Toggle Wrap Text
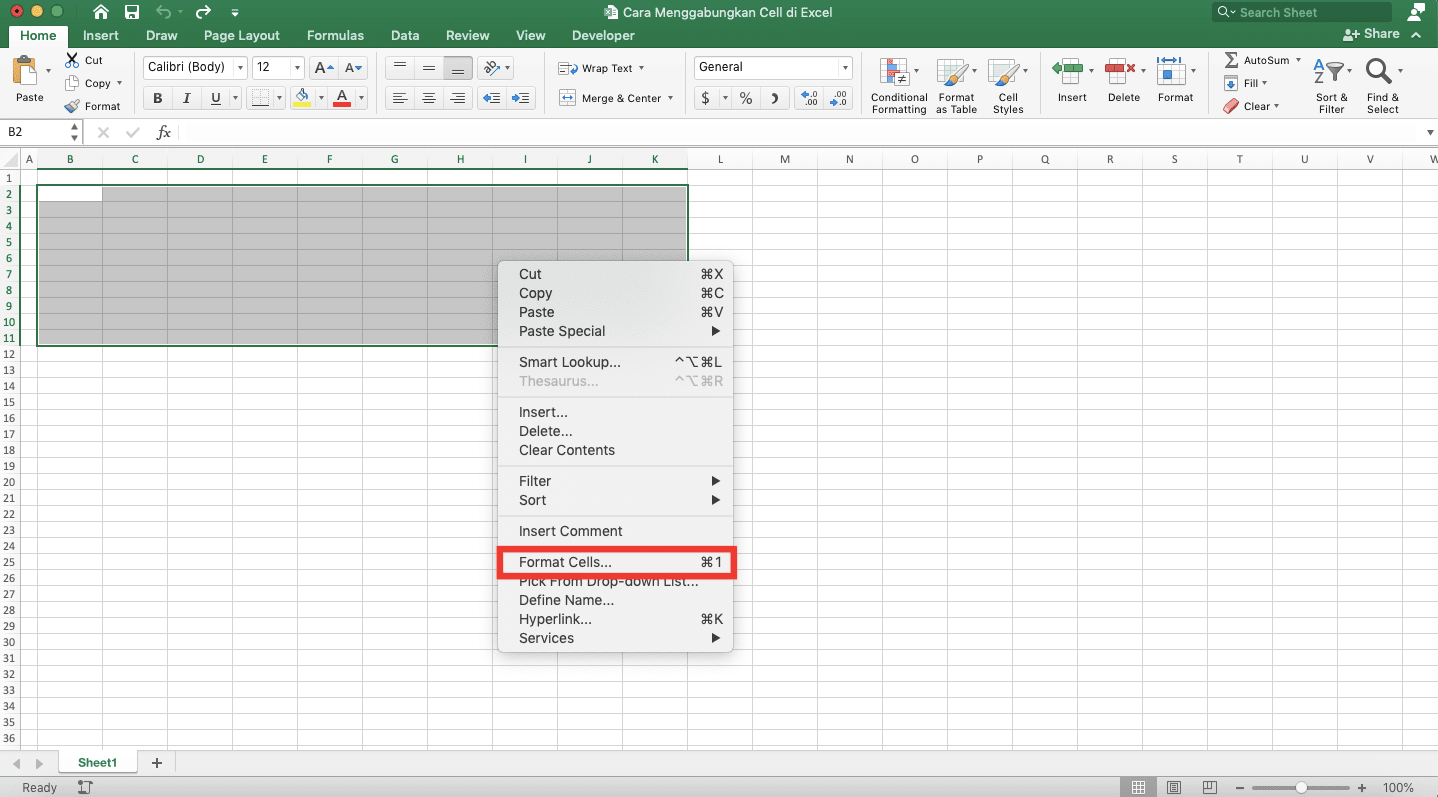The image size is (1438, 797). (601, 68)
